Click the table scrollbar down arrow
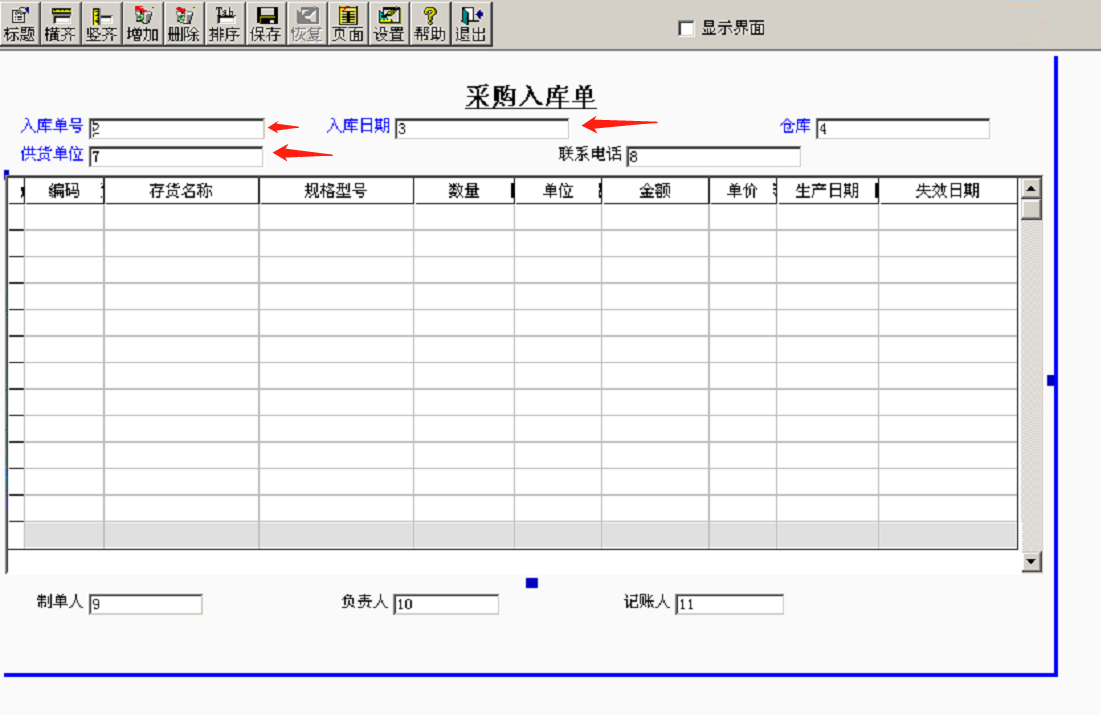Screen dimensions: 1101x715 pos(1031,561)
